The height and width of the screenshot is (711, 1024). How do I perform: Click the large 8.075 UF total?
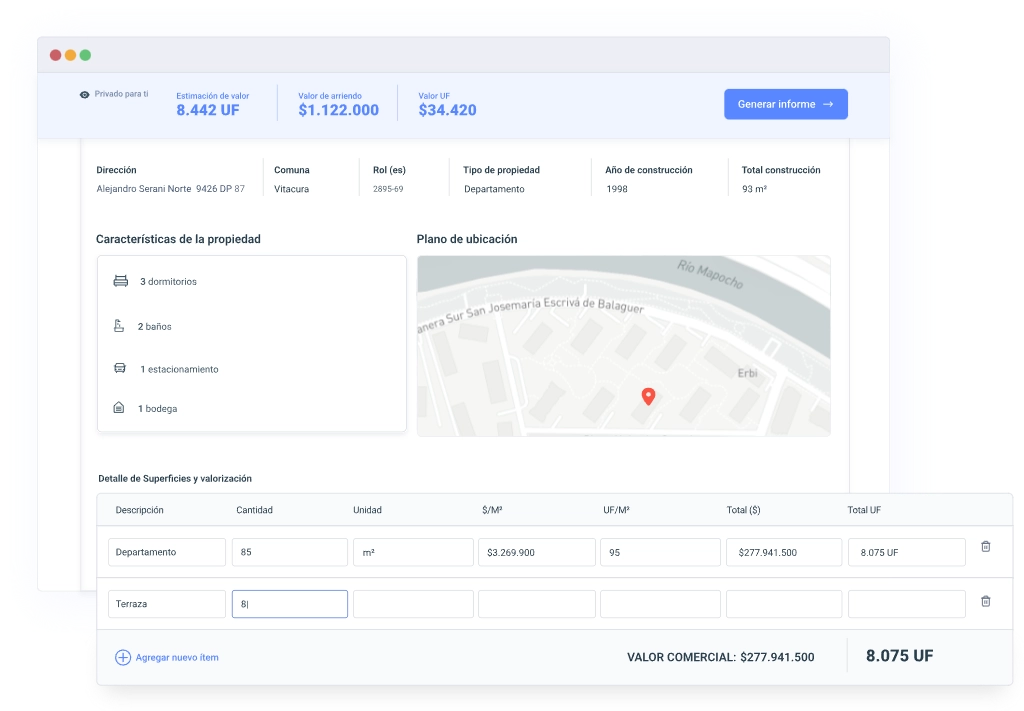pos(899,656)
